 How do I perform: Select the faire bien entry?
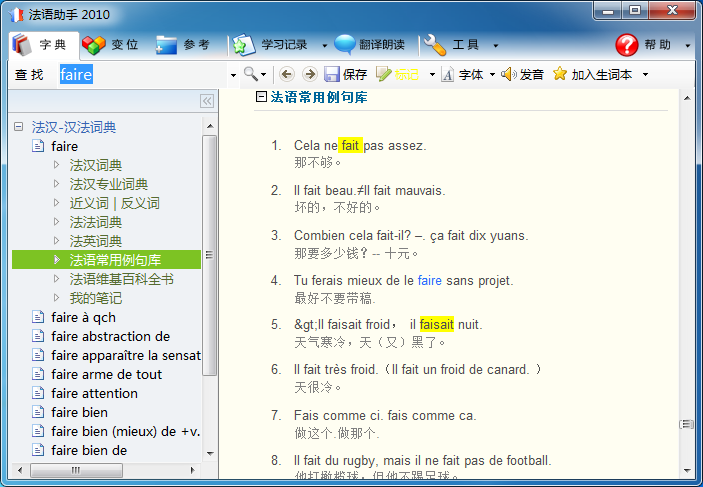(x=79, y=412)
